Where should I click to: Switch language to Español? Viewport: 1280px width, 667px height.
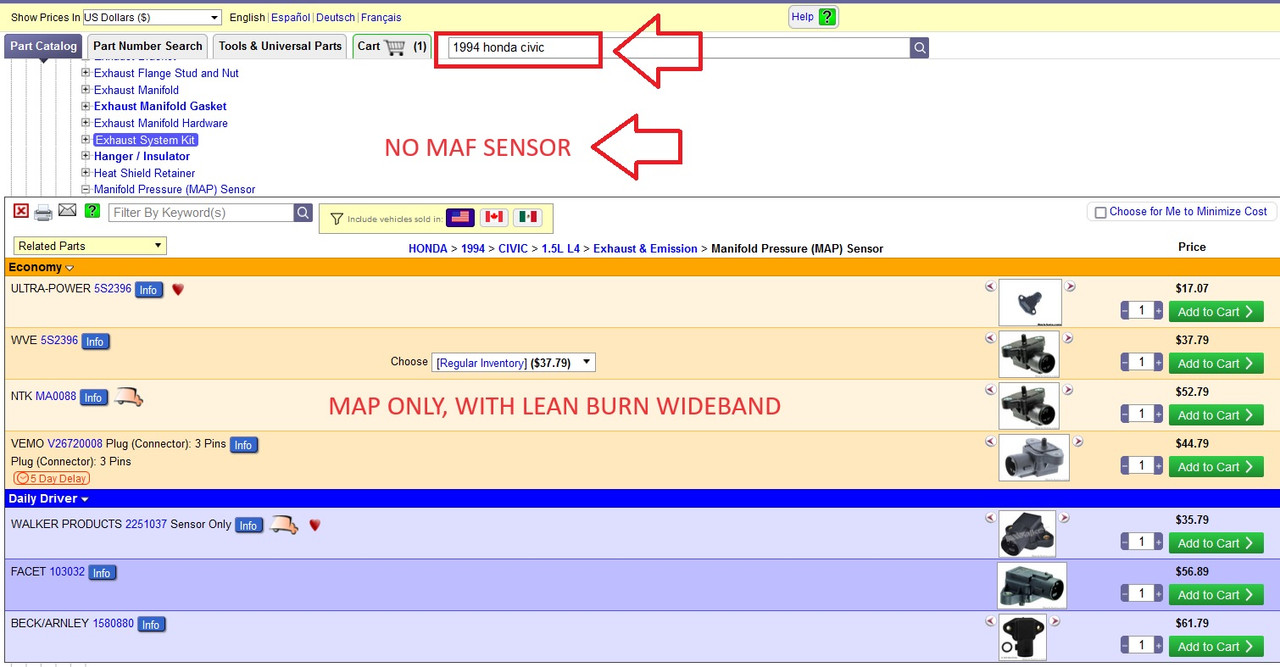pyautogui.click(x=291, y=17)
